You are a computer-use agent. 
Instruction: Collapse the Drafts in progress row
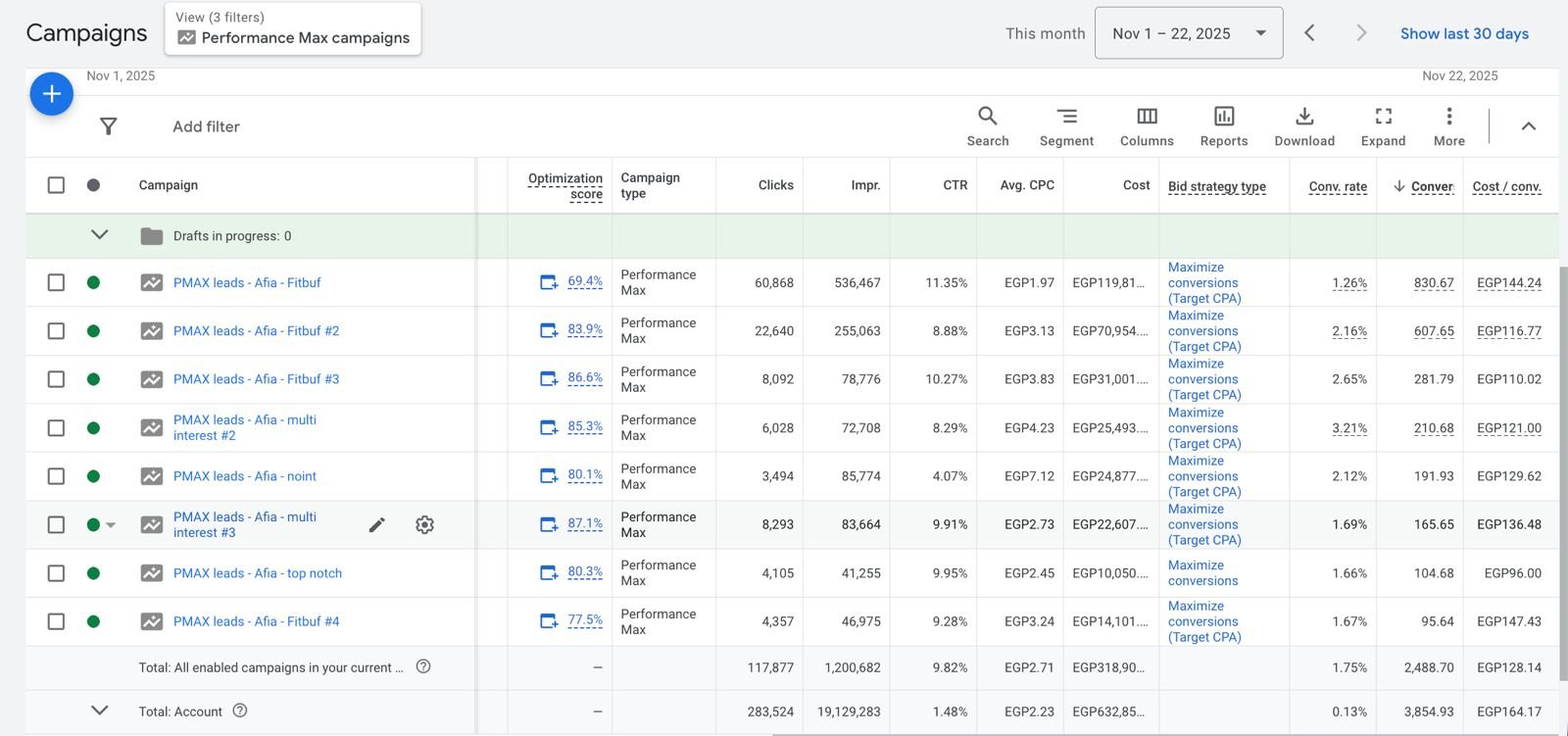coord(99,235)
